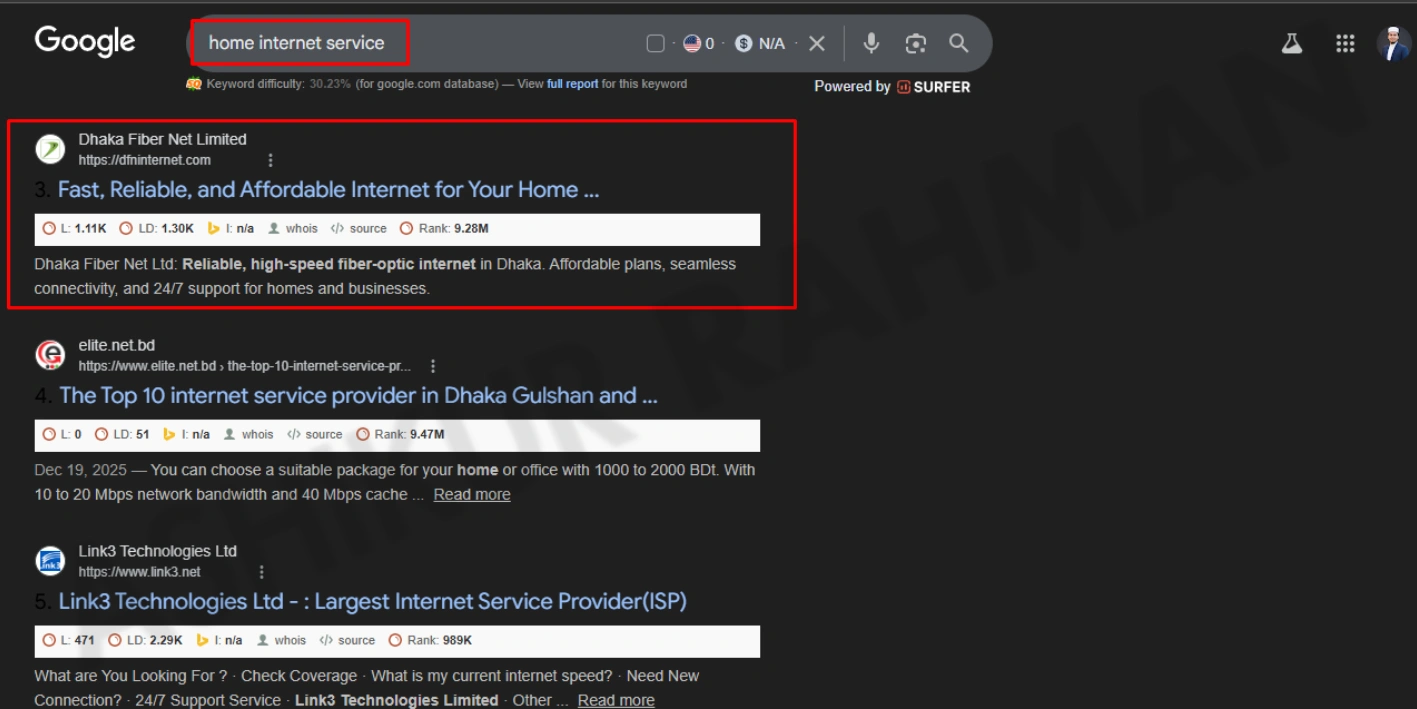
Task: Open whois for link3.net result
Action: pyautogui.click(x=281, y=641)
